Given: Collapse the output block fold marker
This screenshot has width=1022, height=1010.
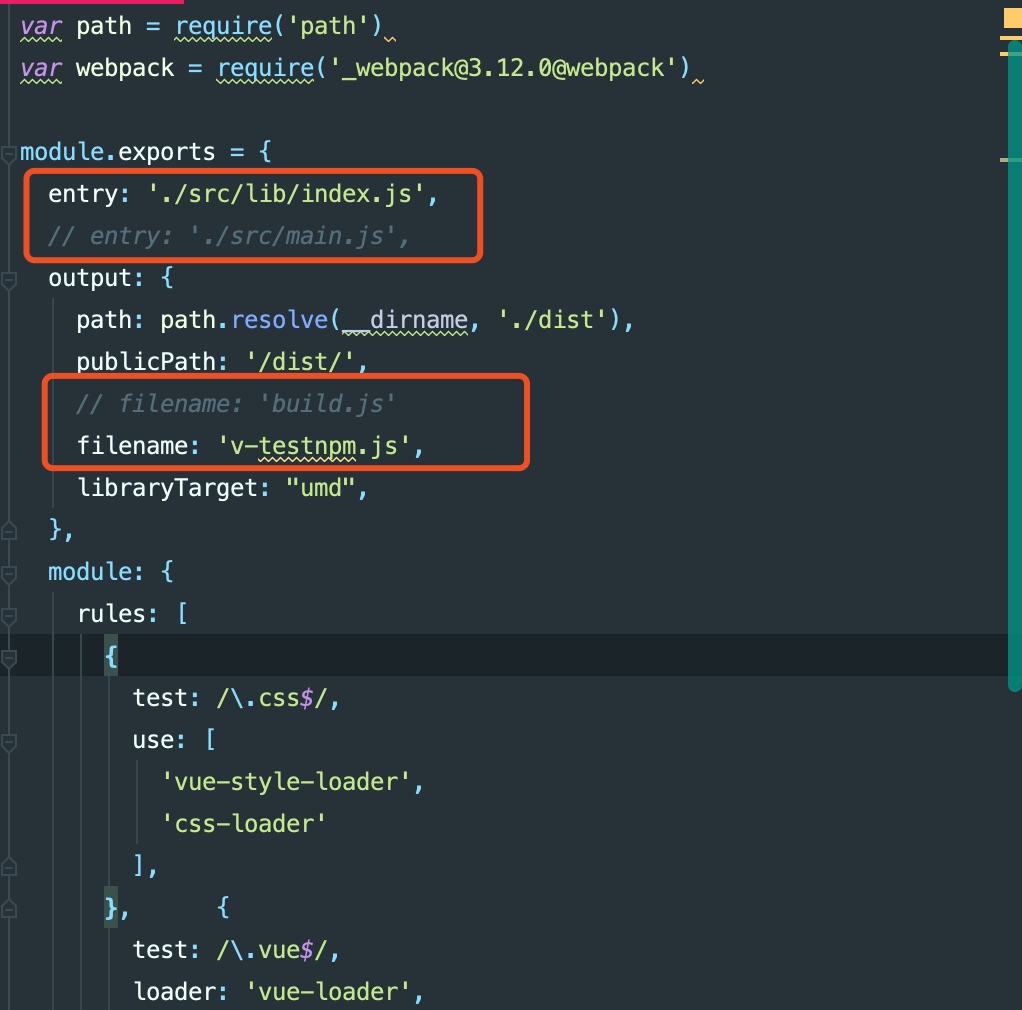Looking at the screenshot, I should tap(8, 281).
